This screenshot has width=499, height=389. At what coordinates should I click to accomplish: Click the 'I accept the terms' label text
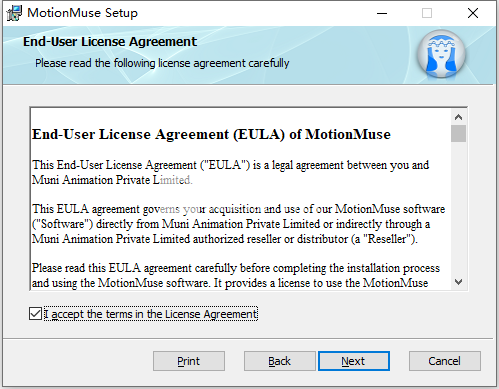[x=151, y=314]
